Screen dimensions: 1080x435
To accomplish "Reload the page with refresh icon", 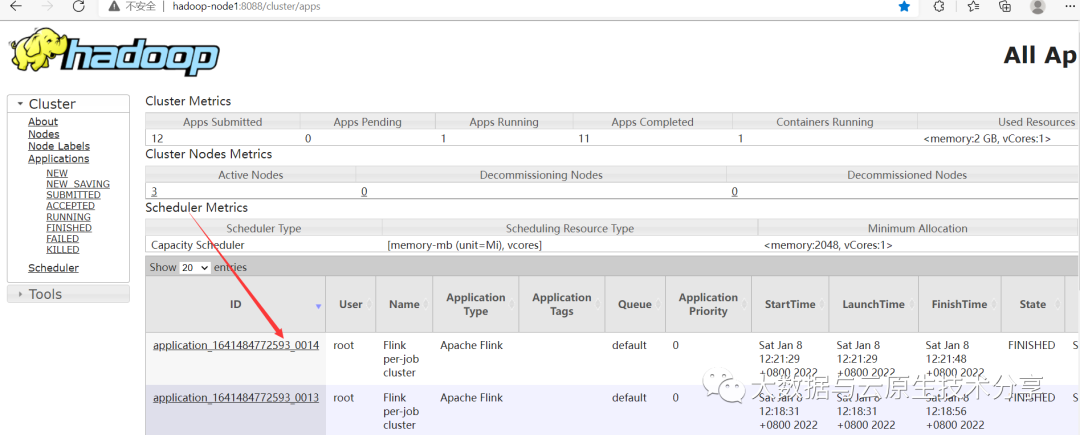I will pos(79,6).
